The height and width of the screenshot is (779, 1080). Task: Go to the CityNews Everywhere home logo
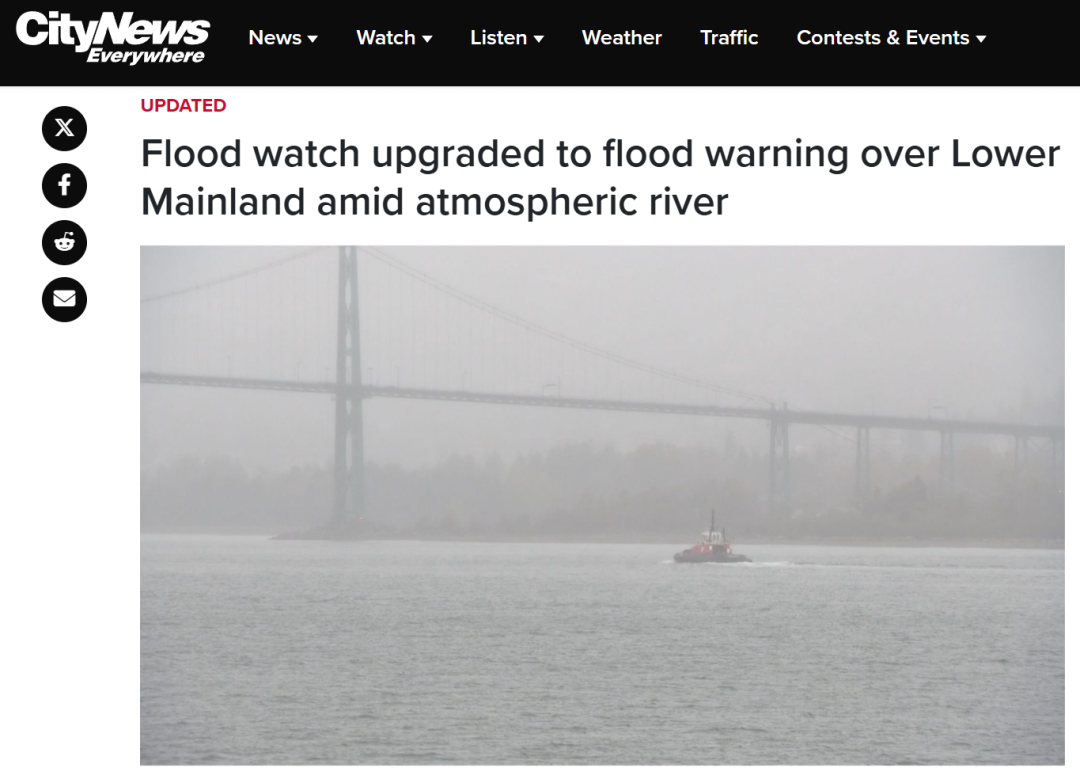pyautogui.click(x=112, y=38)
